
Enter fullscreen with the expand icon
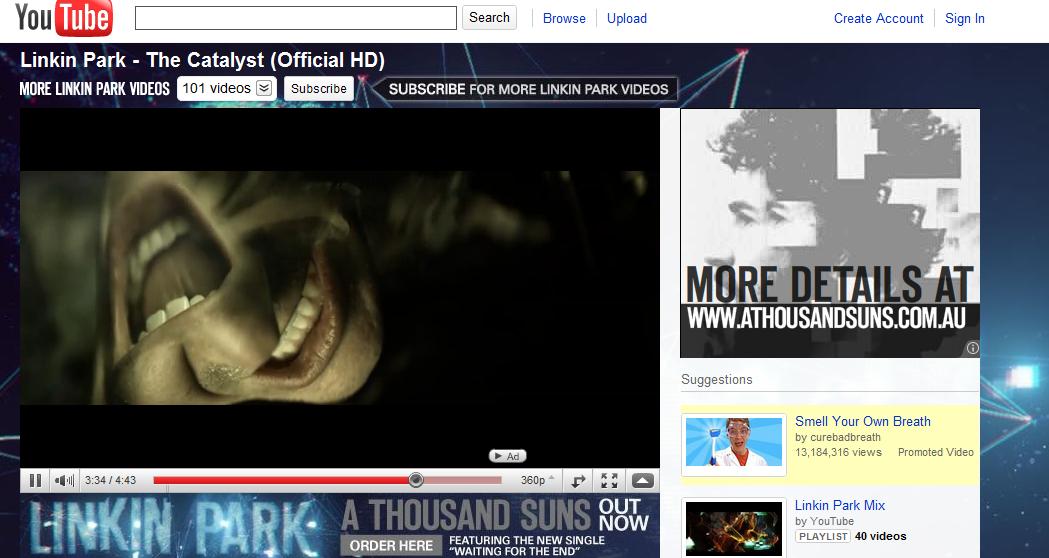click(609, 480)
